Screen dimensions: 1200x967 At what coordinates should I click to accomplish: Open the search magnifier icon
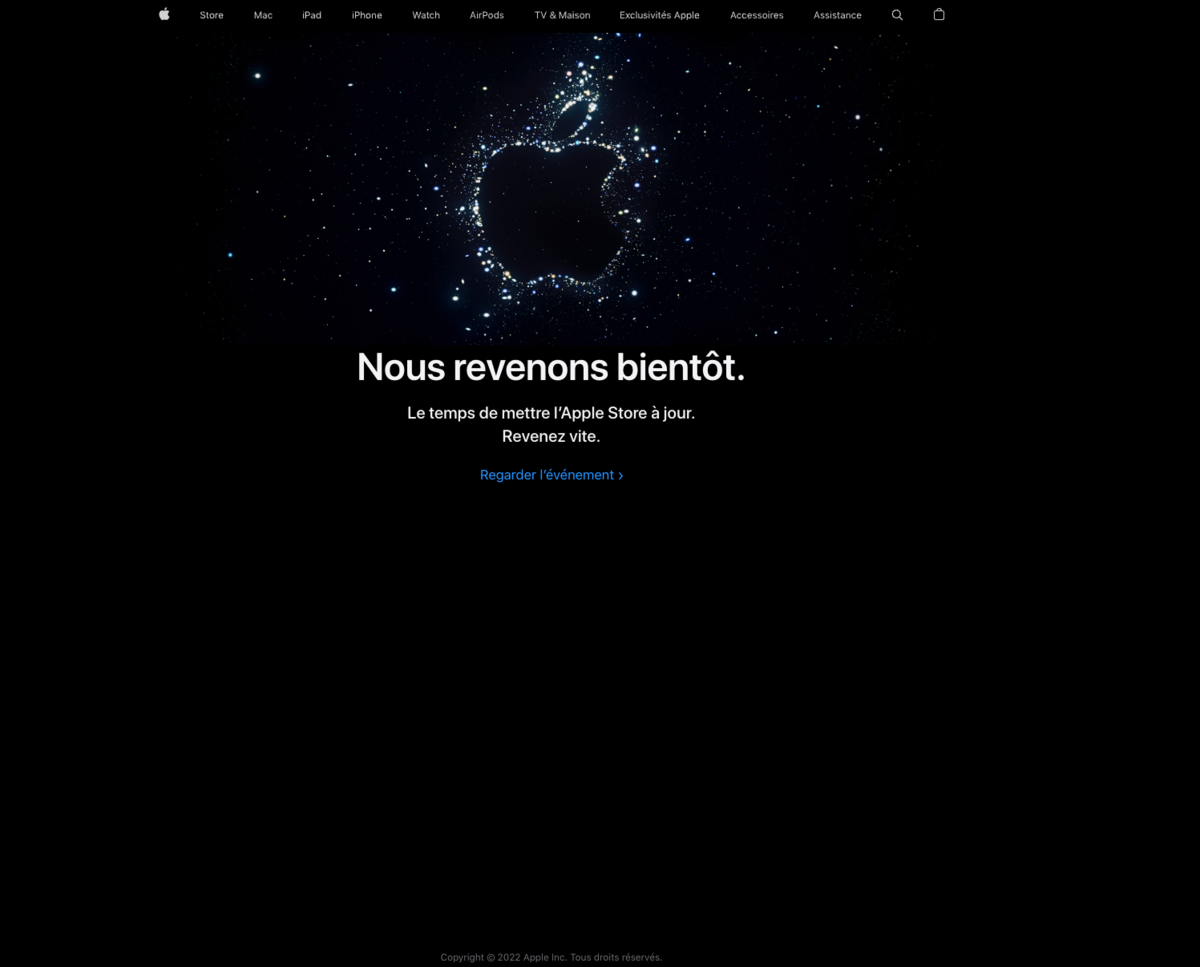tap(897, 15)
